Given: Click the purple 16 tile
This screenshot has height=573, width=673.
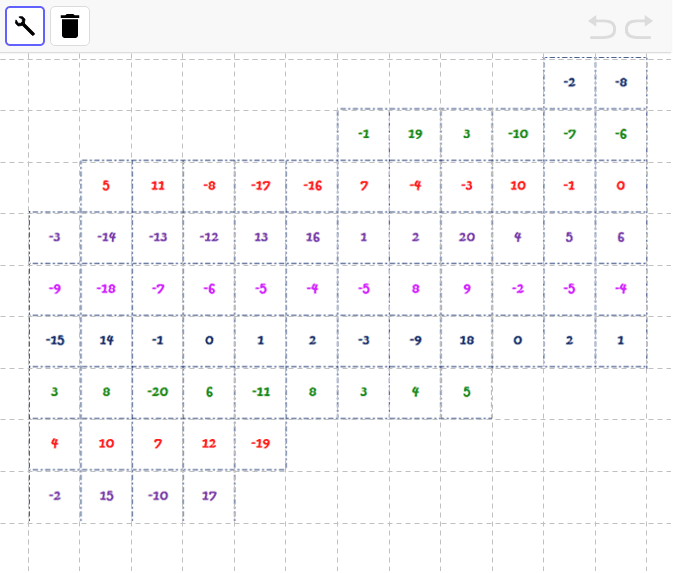Looking at the screenshot, I should (312, 237).
